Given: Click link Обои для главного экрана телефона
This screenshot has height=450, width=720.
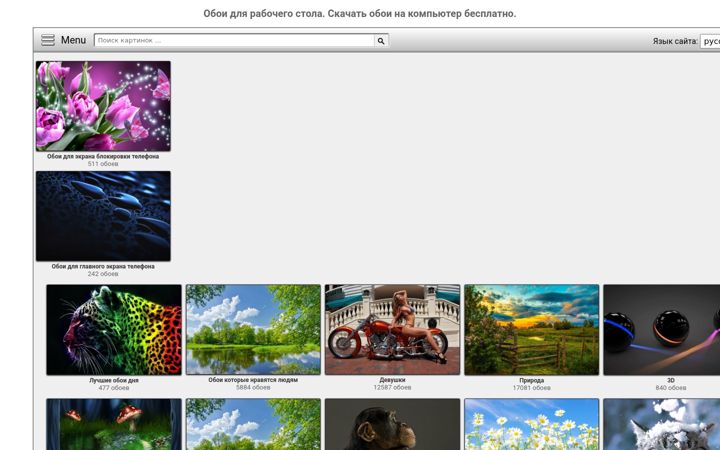Looking at the screenshot, I should 103,266.
